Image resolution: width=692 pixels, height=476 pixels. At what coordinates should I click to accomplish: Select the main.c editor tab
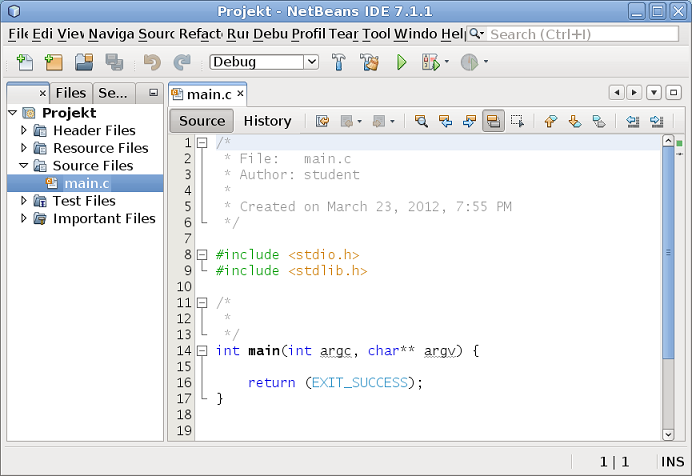point(209,94)
